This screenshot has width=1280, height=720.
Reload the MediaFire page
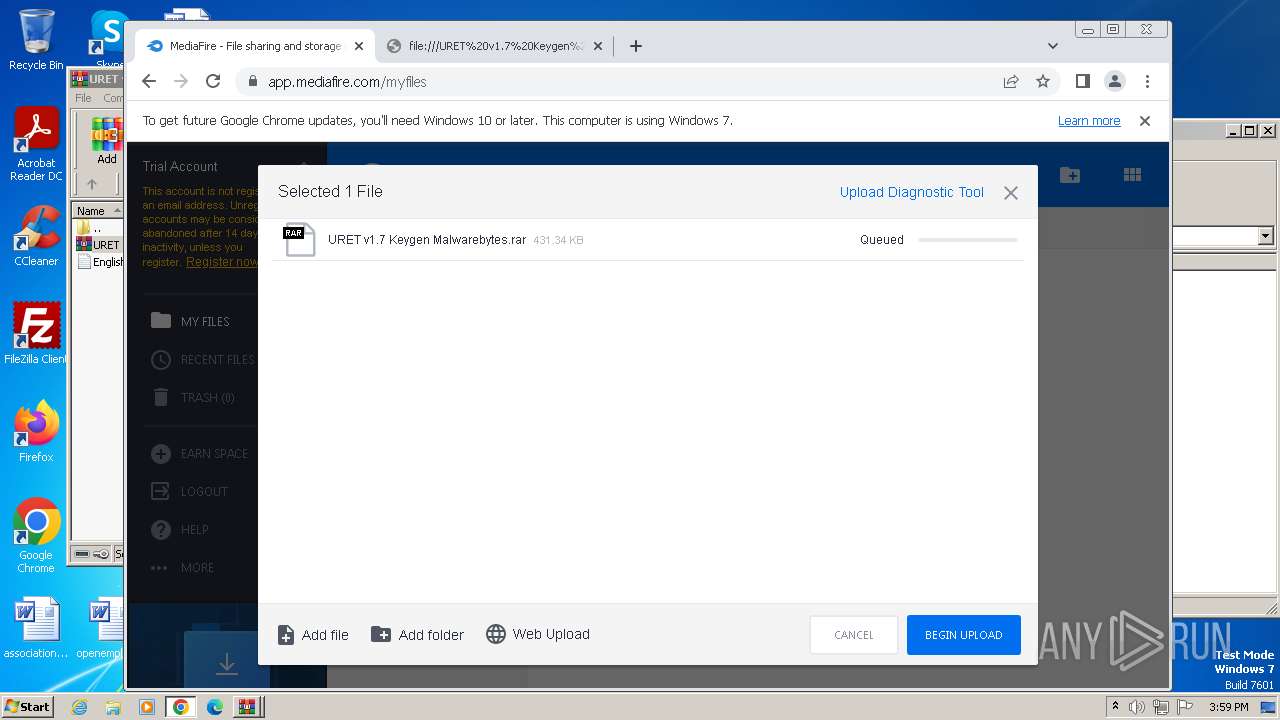coord(213,81)
